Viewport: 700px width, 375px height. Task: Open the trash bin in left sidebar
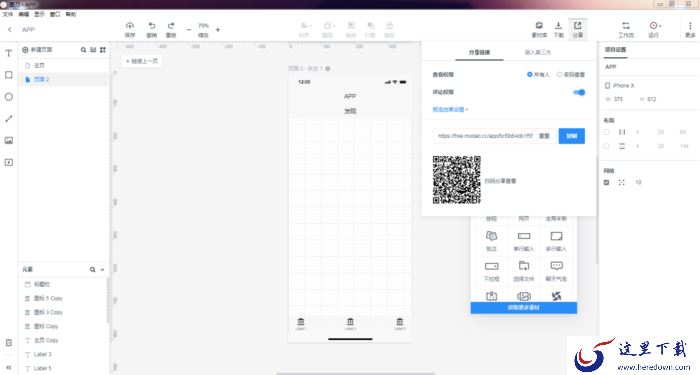8,343
